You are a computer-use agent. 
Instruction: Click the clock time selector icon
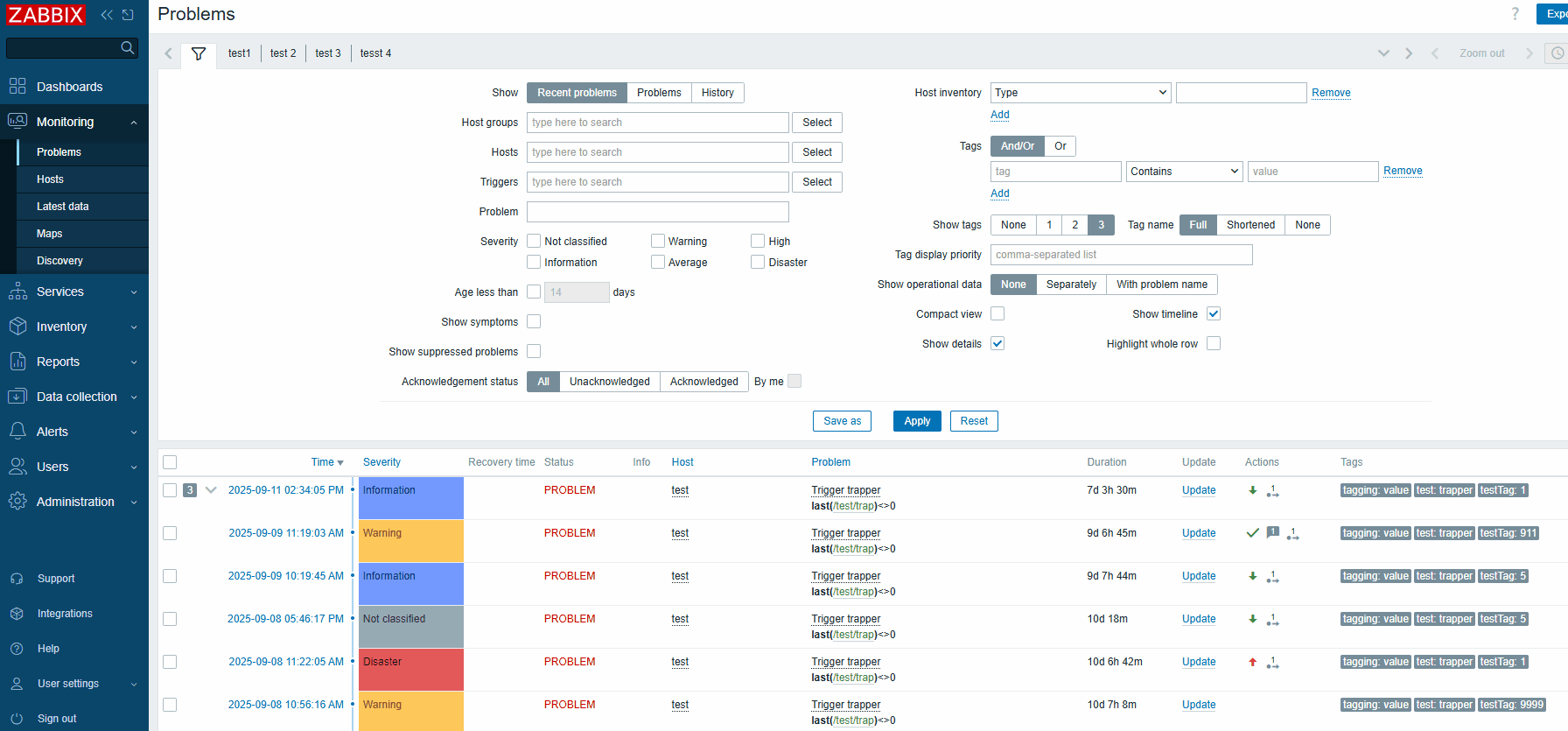point(1557,53)
